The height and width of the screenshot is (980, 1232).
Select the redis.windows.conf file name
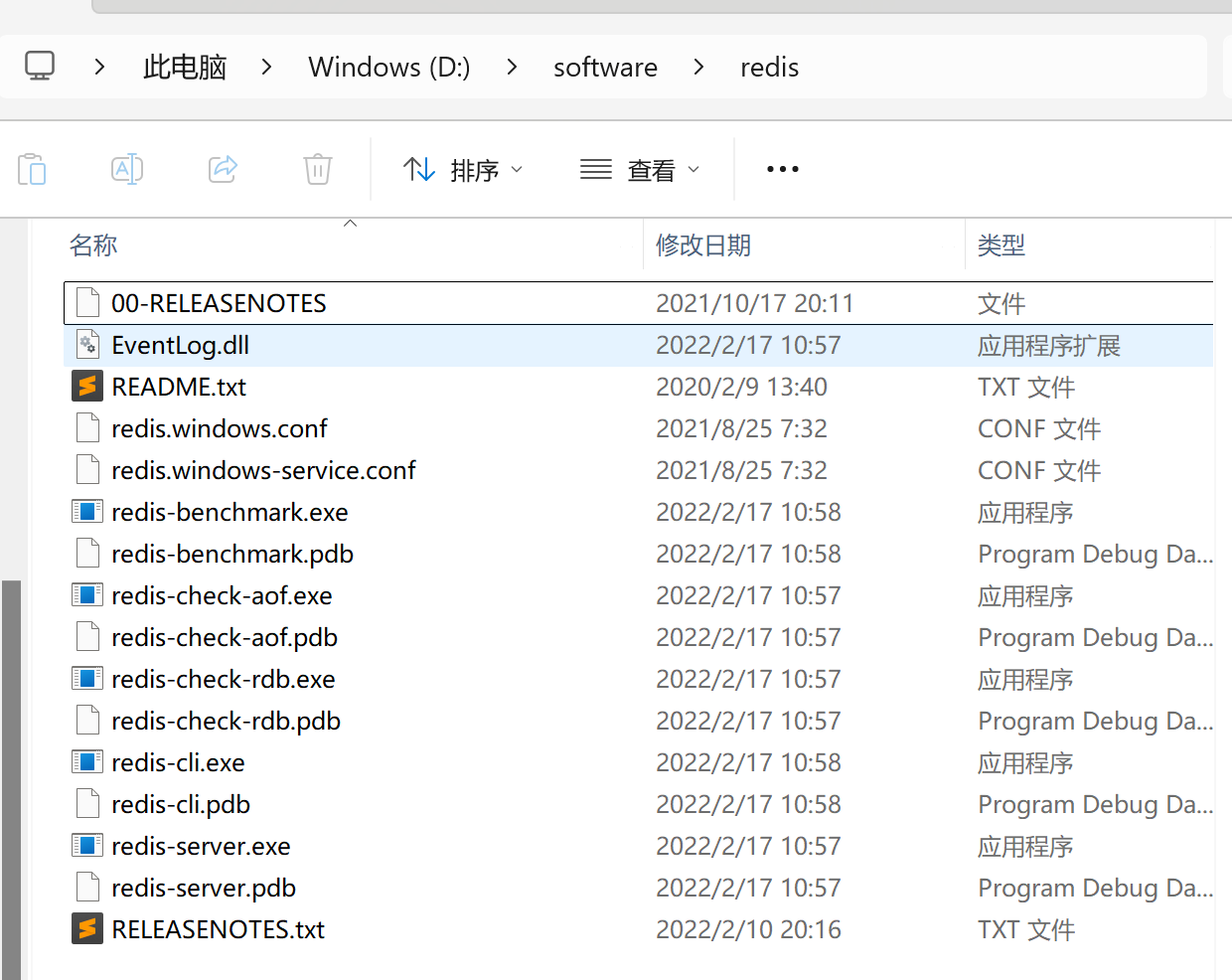[x=220, y=428]
